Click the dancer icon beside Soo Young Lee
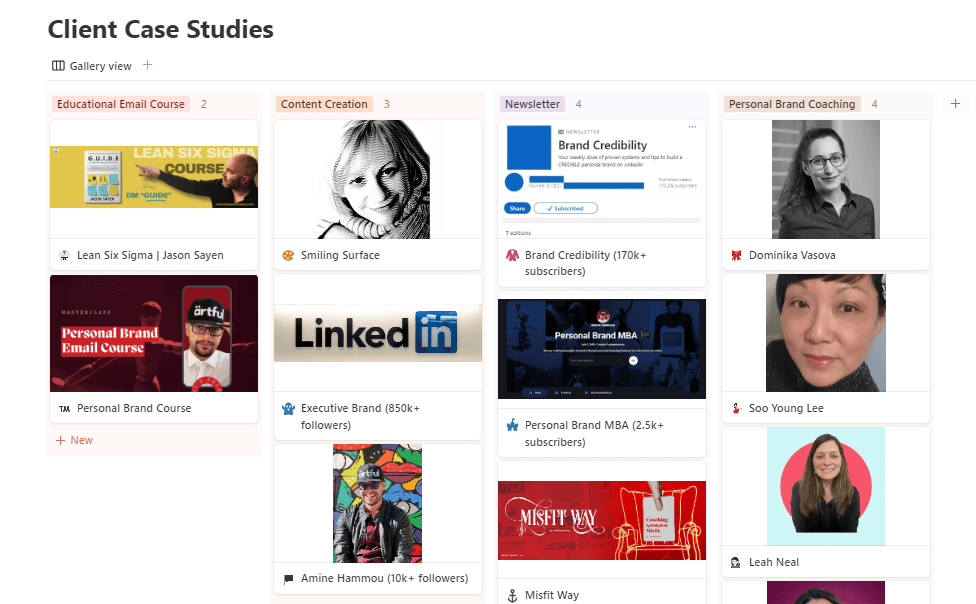 (736, 408)
